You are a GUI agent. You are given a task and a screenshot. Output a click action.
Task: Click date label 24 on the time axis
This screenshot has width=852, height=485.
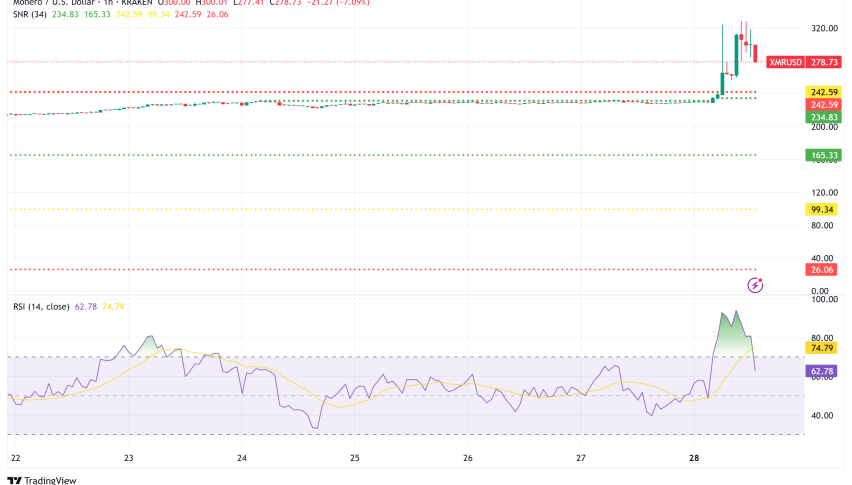(x=242, y=458)
